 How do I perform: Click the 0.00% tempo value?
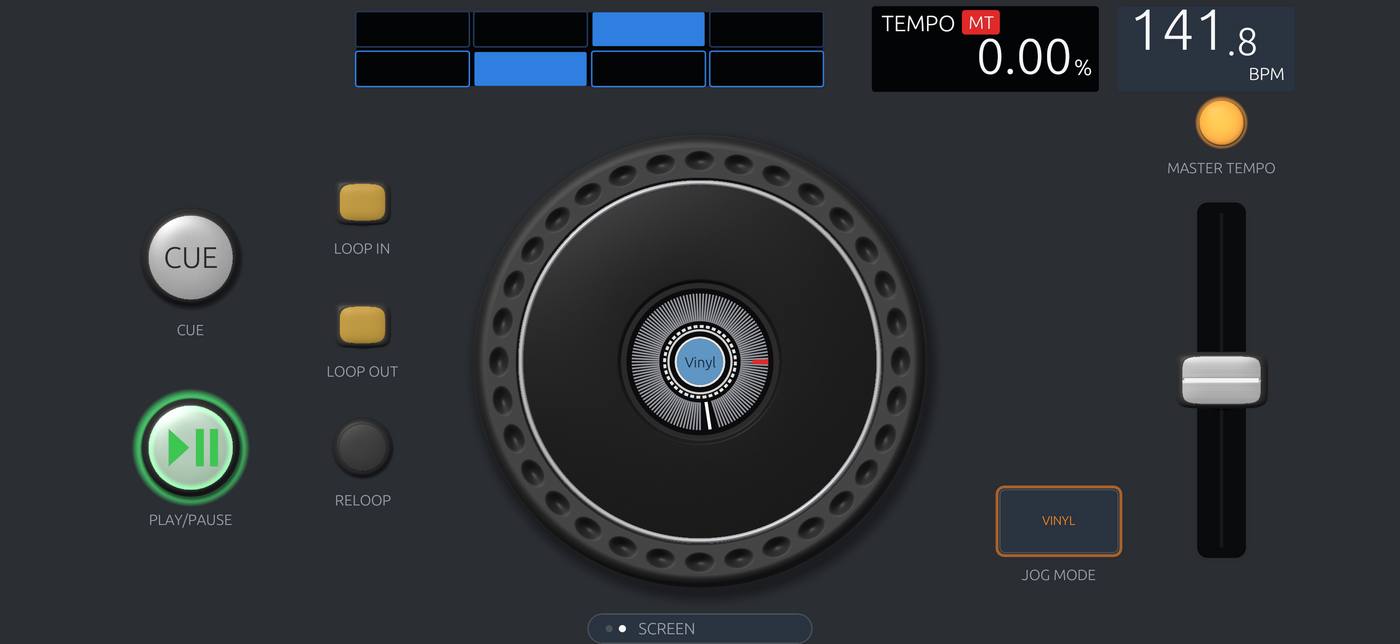pos(1034,58)
